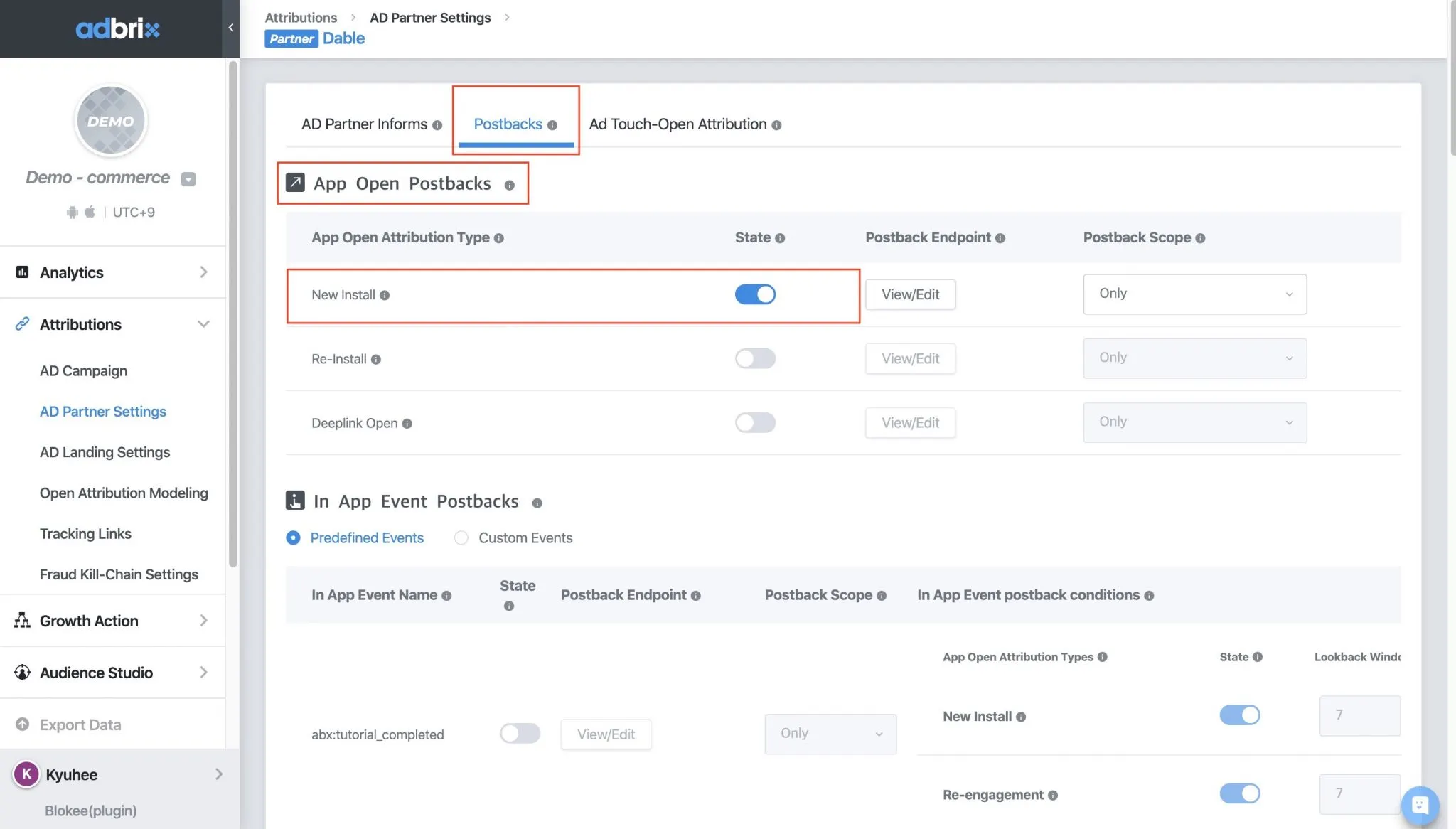Select the Custom Events radio button

click(x=461, y=538)
